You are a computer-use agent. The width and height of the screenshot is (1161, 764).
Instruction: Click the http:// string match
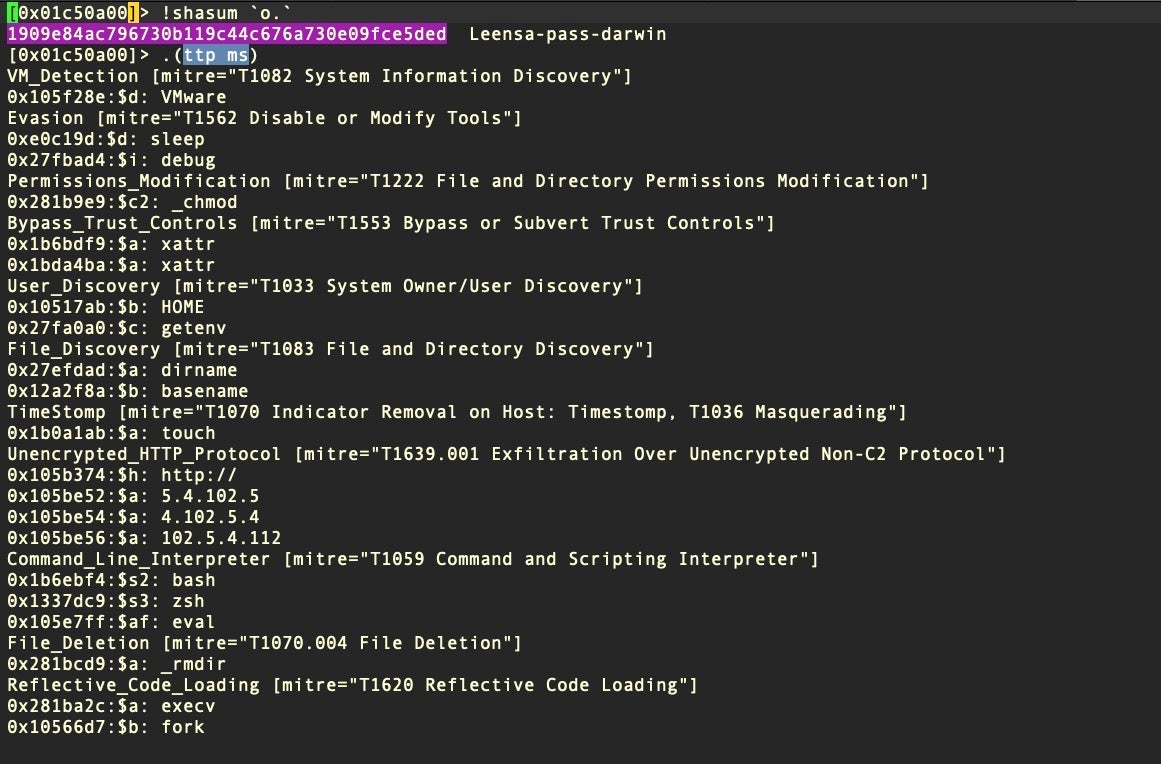(x=199, y=475)
